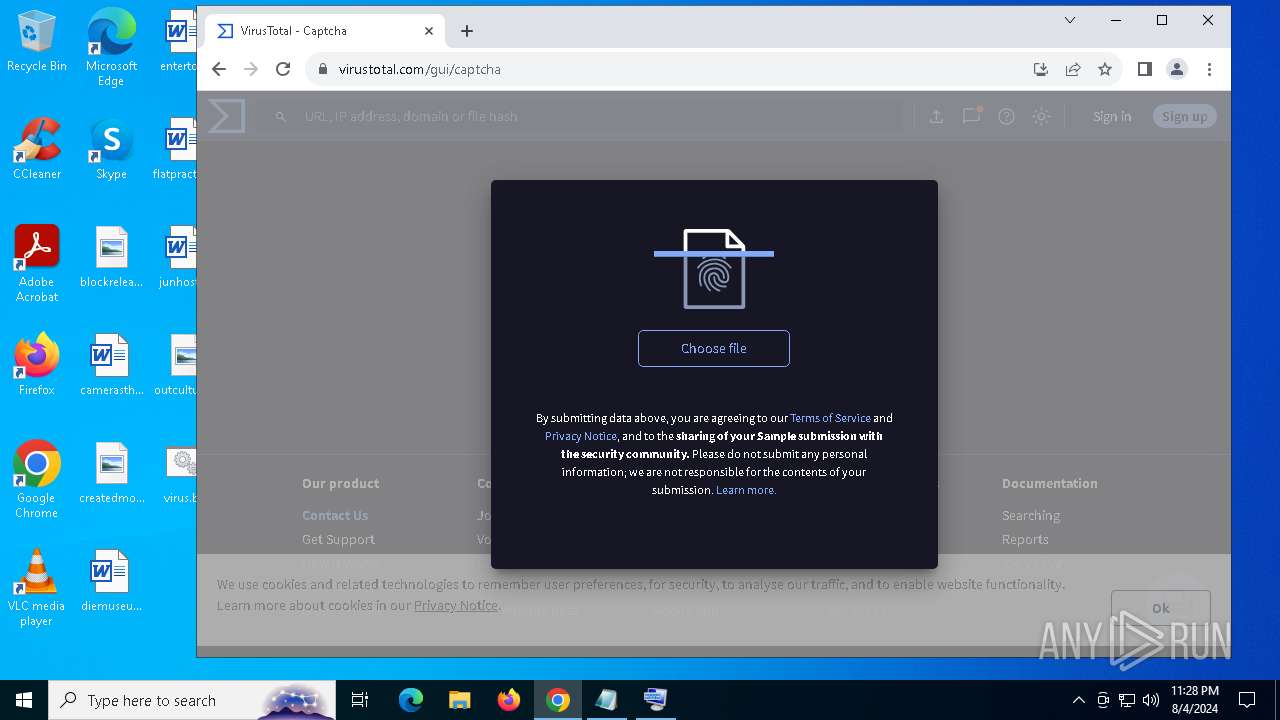
Task: Open Chrome three-dot menu
Action: click(x=1209, y=69)
